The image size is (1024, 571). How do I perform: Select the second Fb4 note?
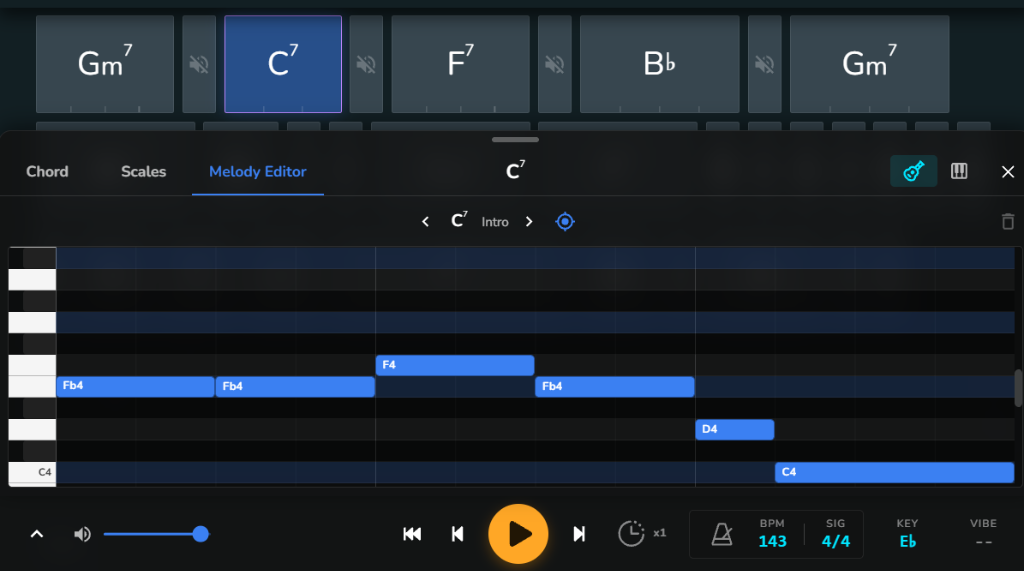[x=295, y=386]
